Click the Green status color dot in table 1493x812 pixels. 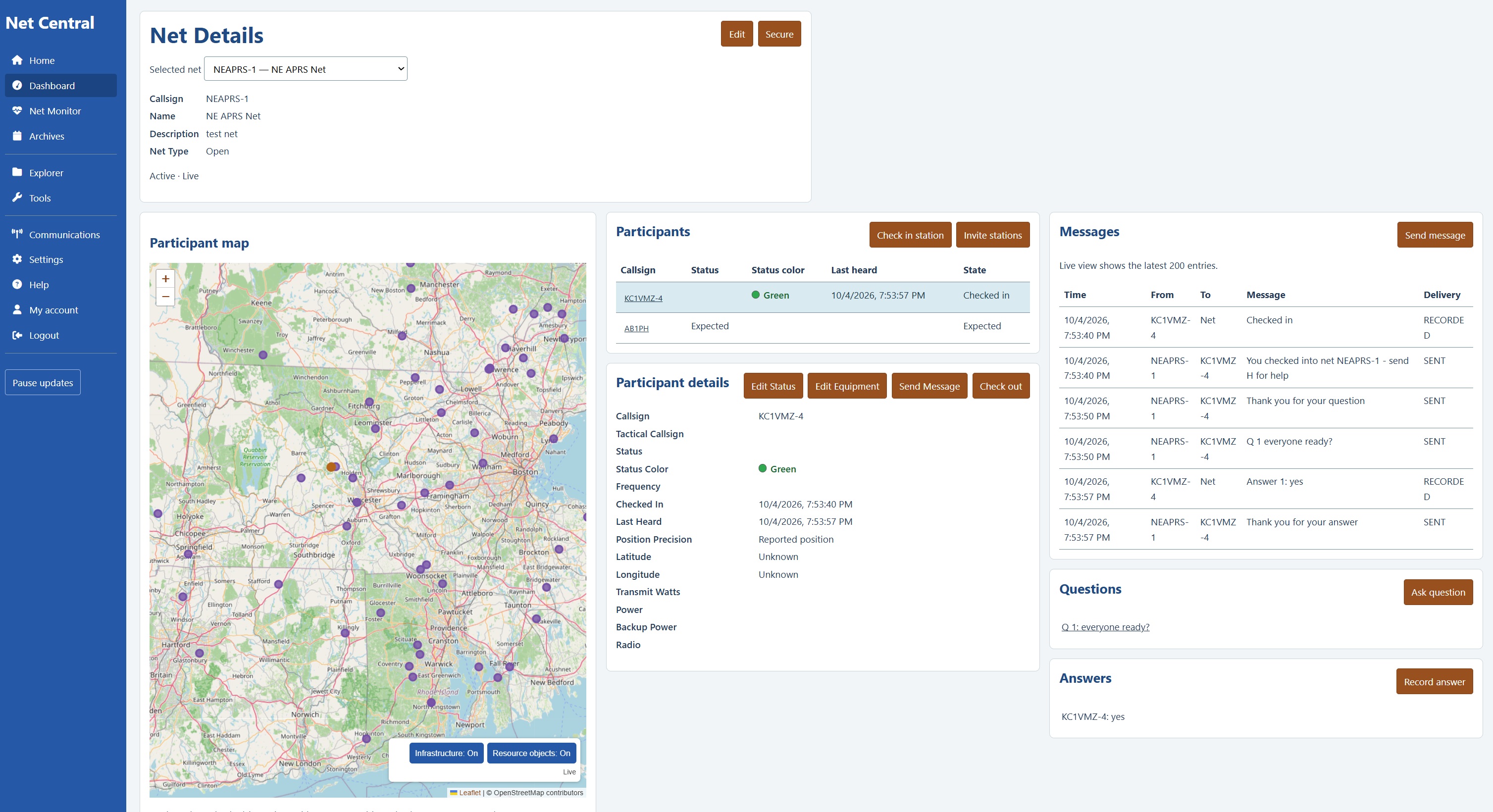pyautogui.click(x=755, y=295)
